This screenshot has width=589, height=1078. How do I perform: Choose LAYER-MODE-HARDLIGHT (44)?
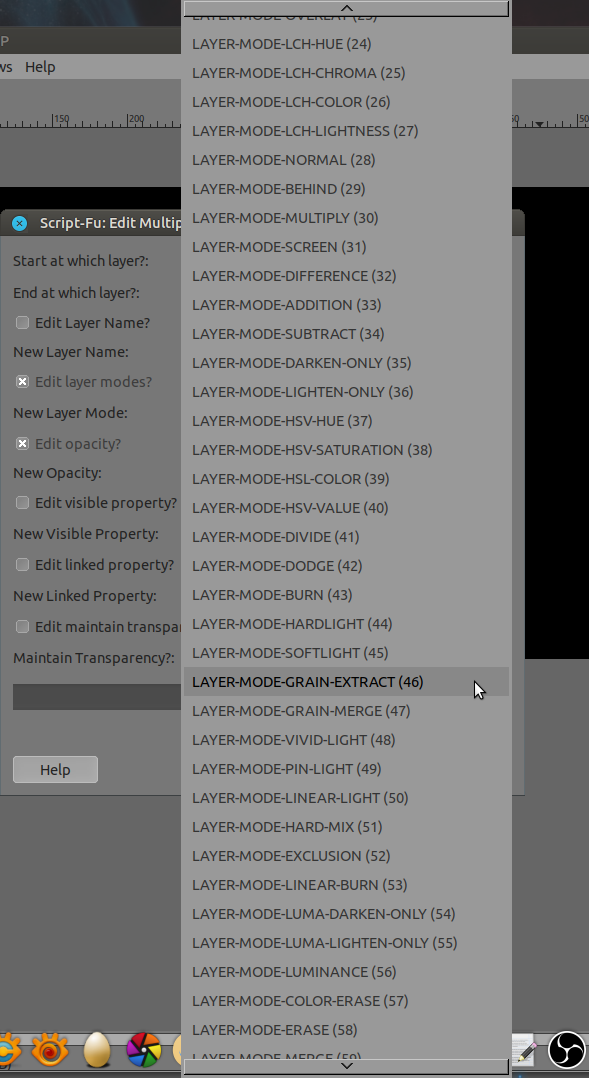[346, 624]
